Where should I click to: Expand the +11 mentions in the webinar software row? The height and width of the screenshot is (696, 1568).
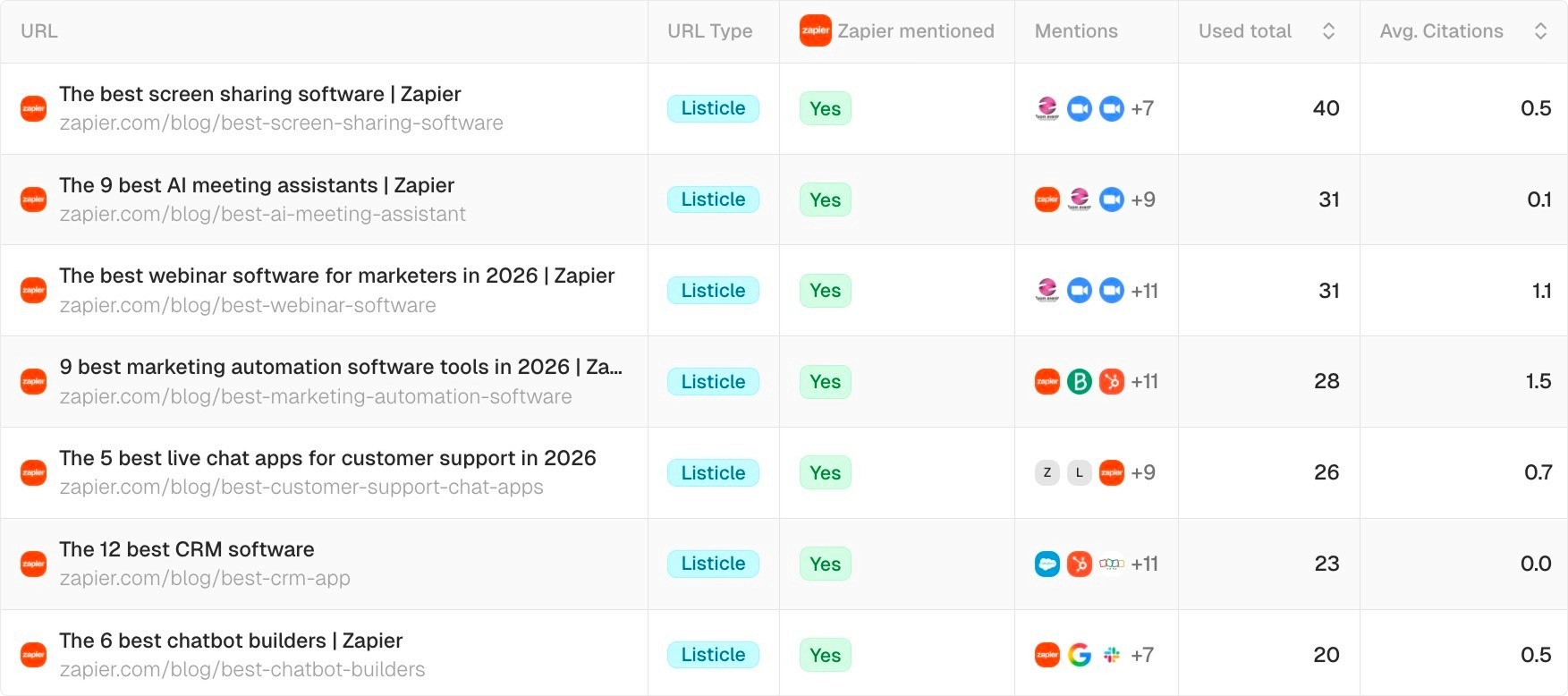1144,291
